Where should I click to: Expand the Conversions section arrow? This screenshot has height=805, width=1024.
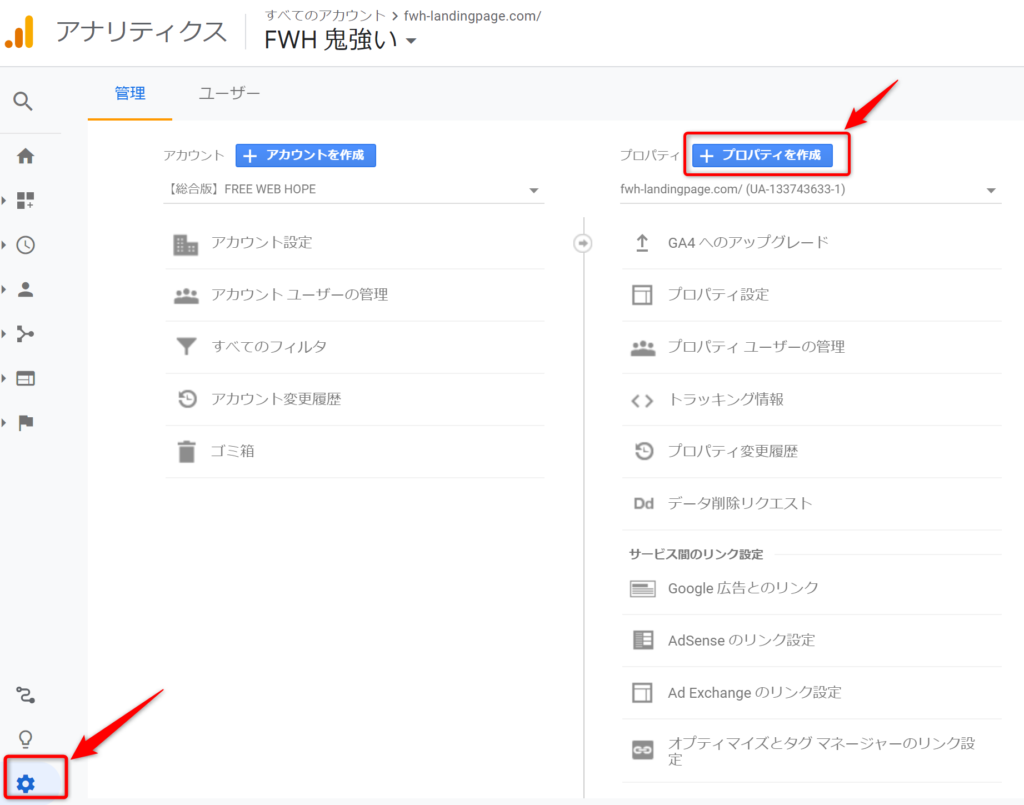tap(4, 423)
